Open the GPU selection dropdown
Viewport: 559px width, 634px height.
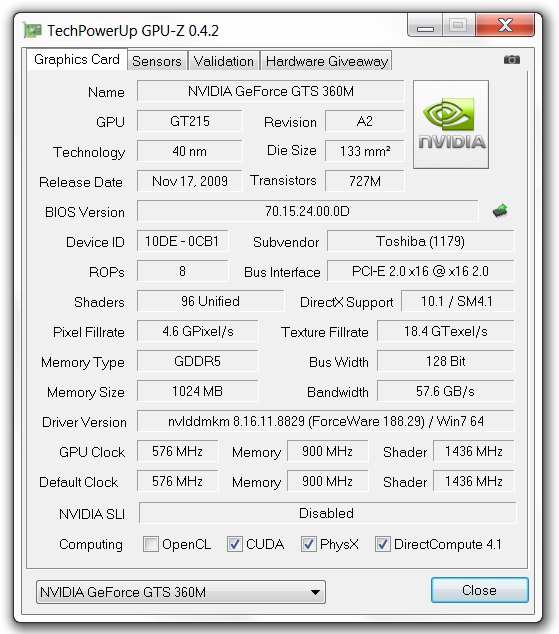point(181,592)
